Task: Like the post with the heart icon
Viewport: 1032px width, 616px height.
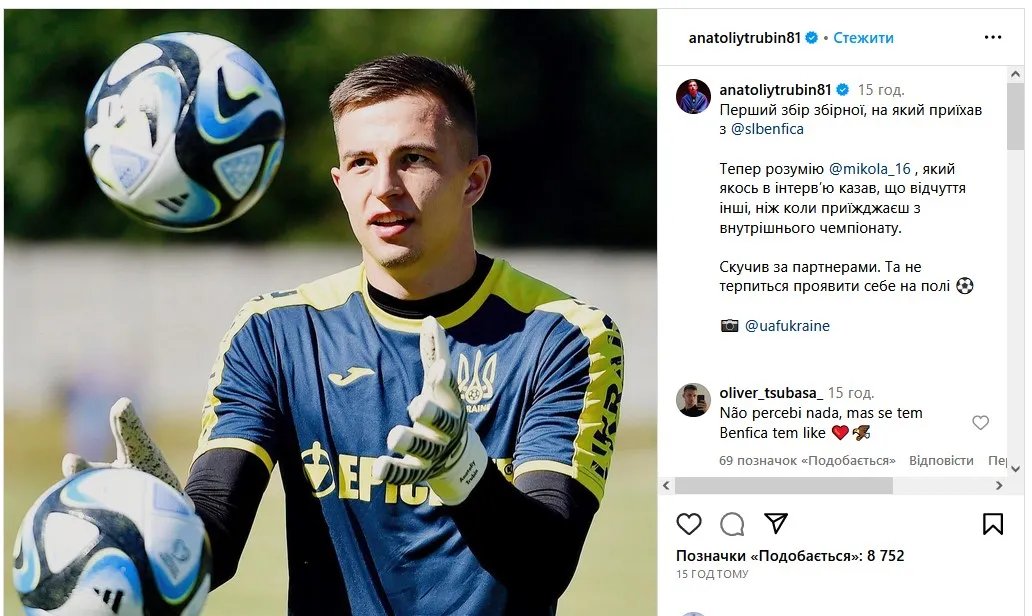Action: [x=689, y=524]
